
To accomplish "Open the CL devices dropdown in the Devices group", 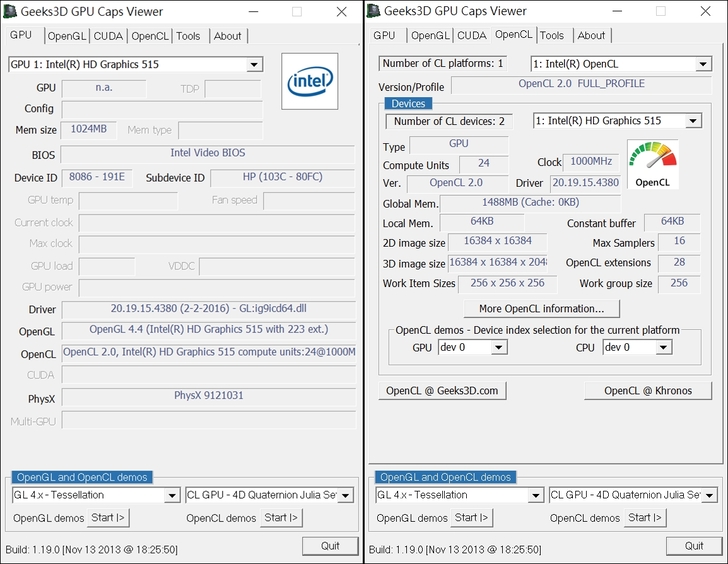I will click(x=617, y=121).
